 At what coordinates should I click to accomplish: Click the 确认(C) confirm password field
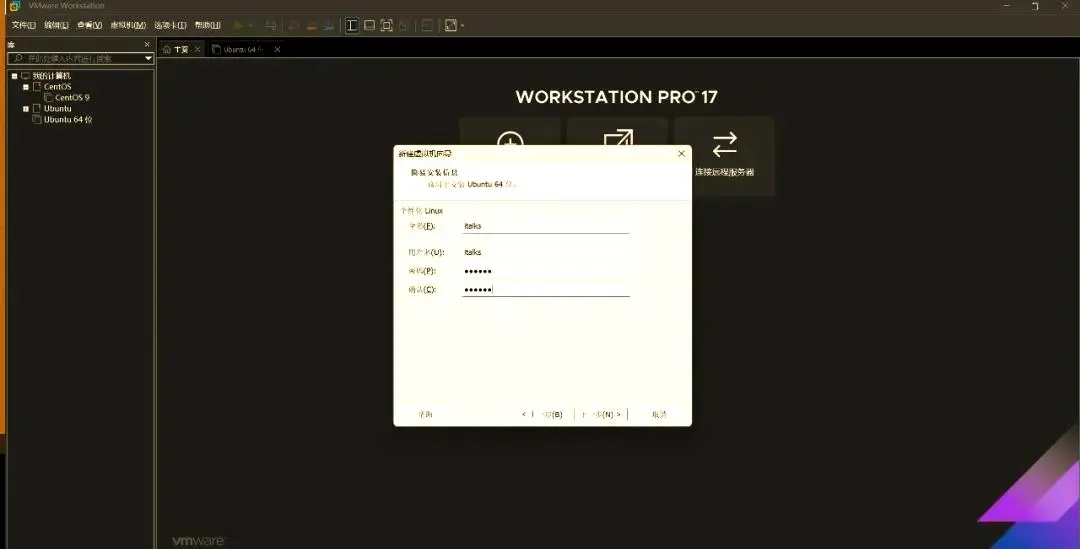(546, 290)
